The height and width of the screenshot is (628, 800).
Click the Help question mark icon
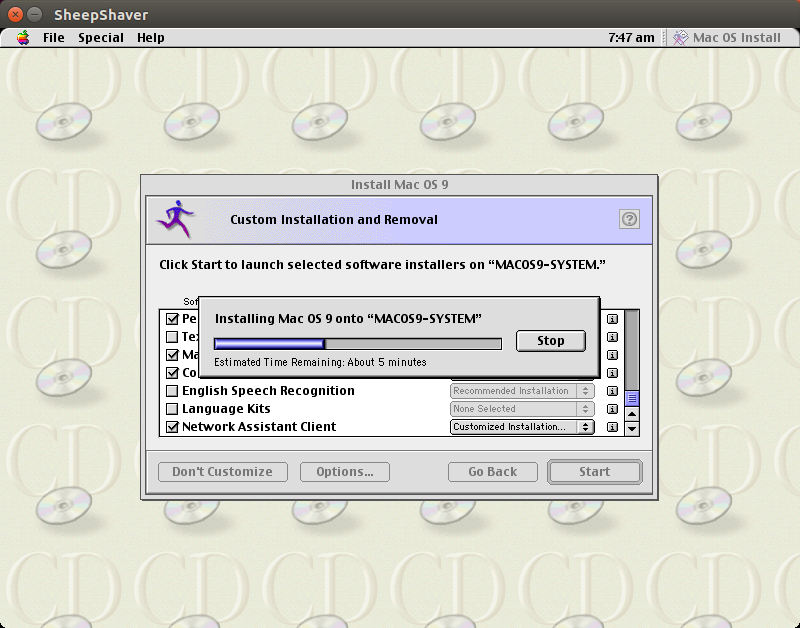click(x=629, y=219)
